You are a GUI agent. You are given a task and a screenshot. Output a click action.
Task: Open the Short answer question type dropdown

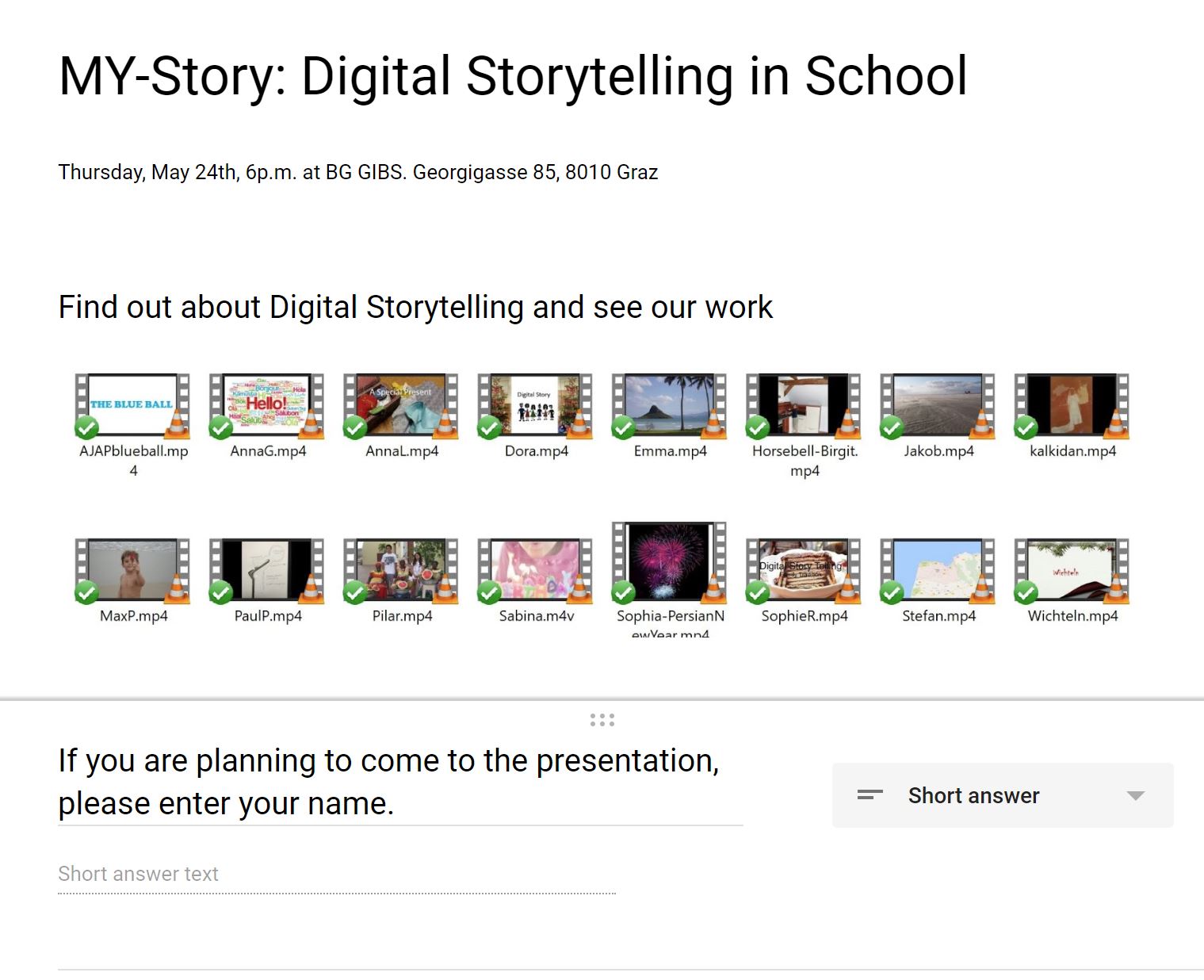[x=1002, y=795]
